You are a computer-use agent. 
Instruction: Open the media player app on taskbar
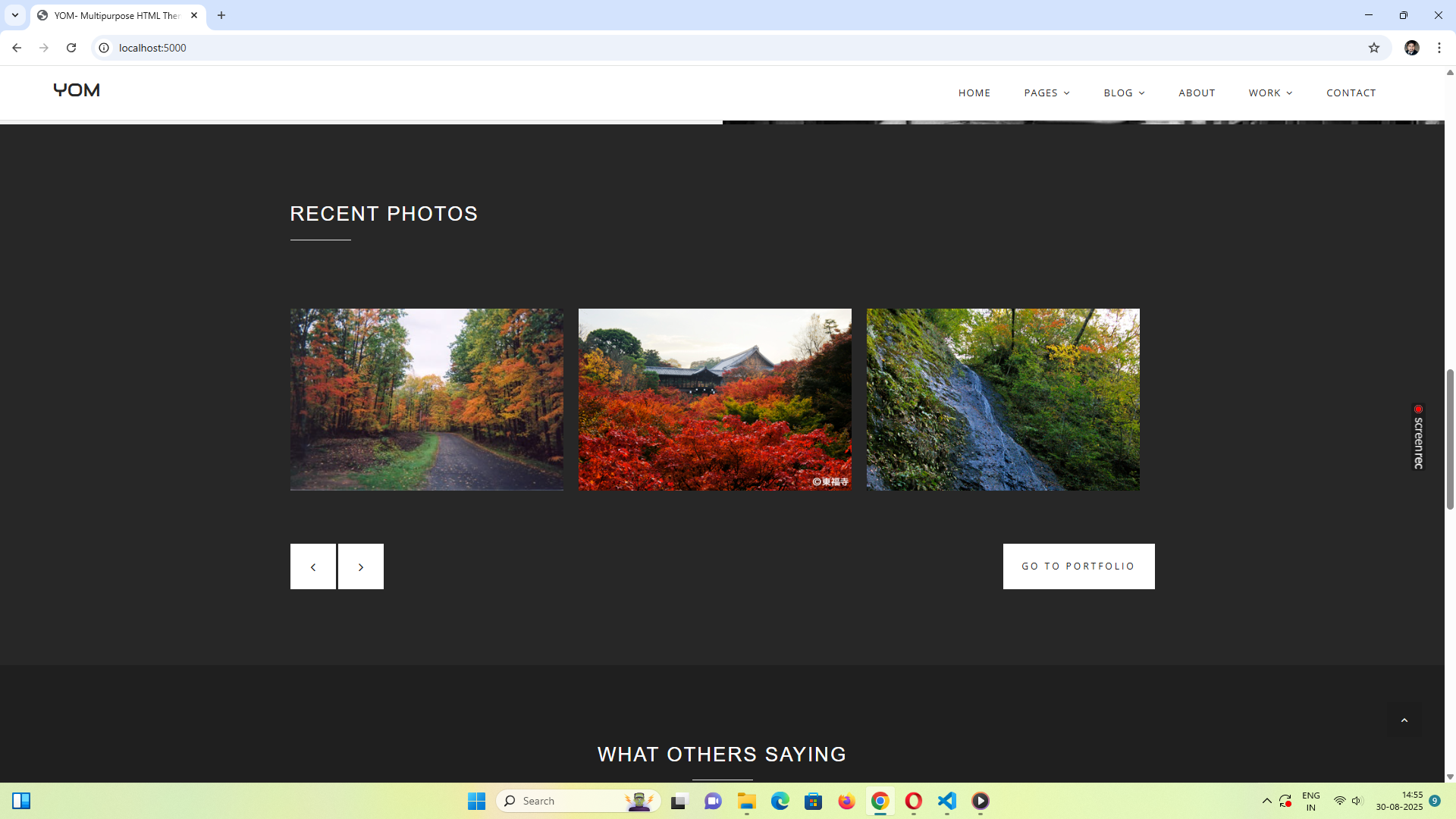(980, 801)
